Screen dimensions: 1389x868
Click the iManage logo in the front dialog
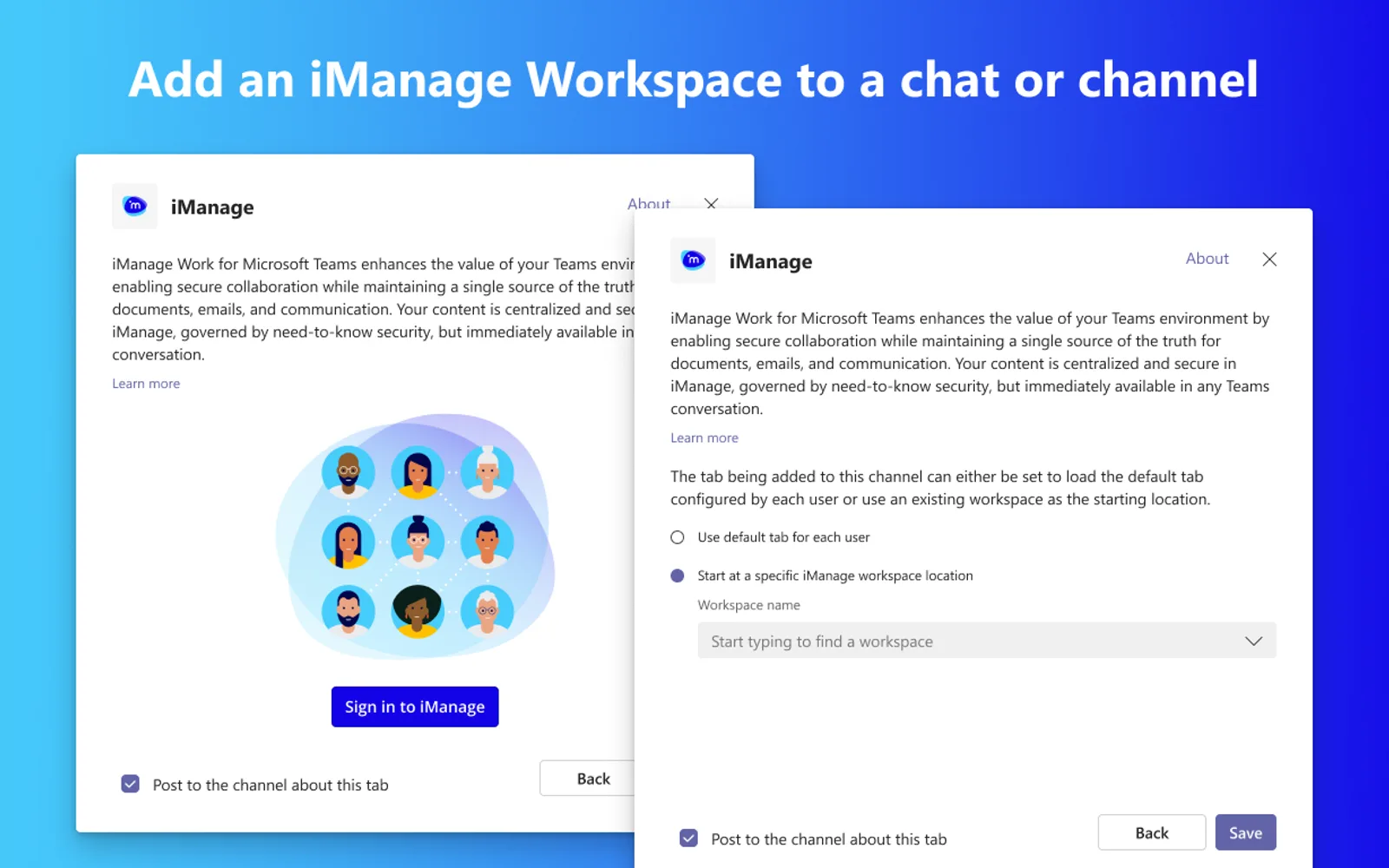(693, 260)
